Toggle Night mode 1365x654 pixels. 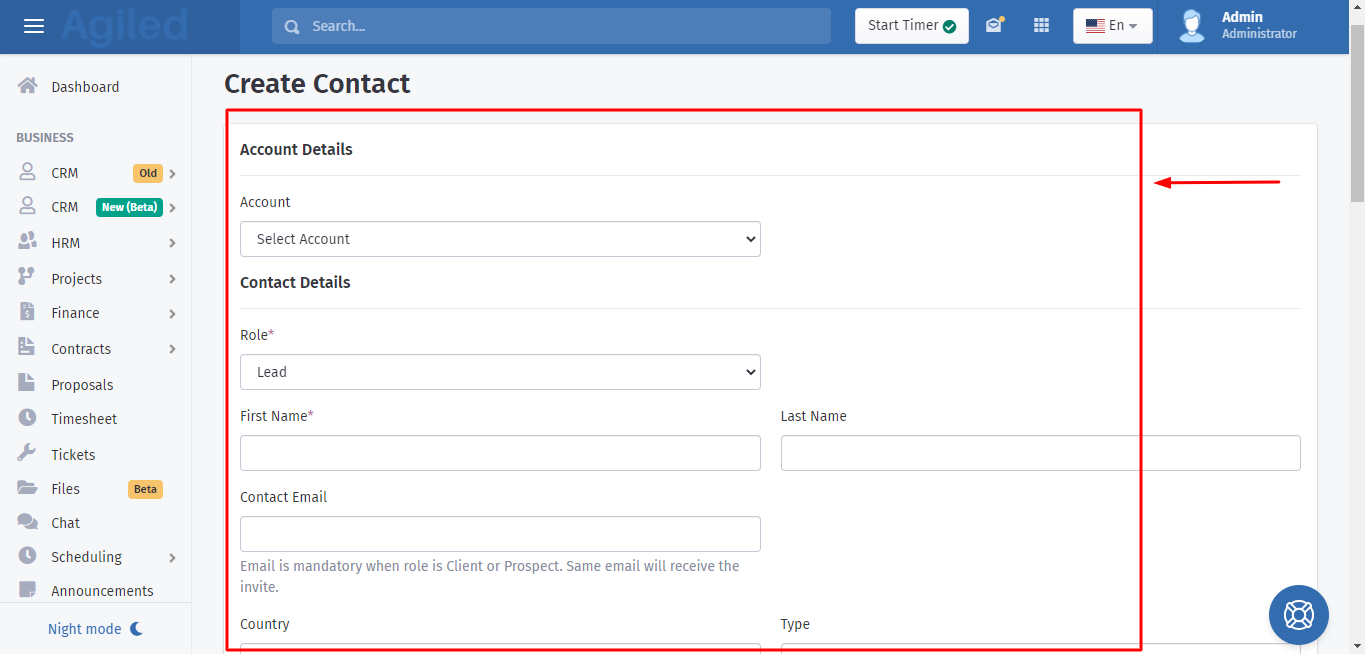[96, 629]
